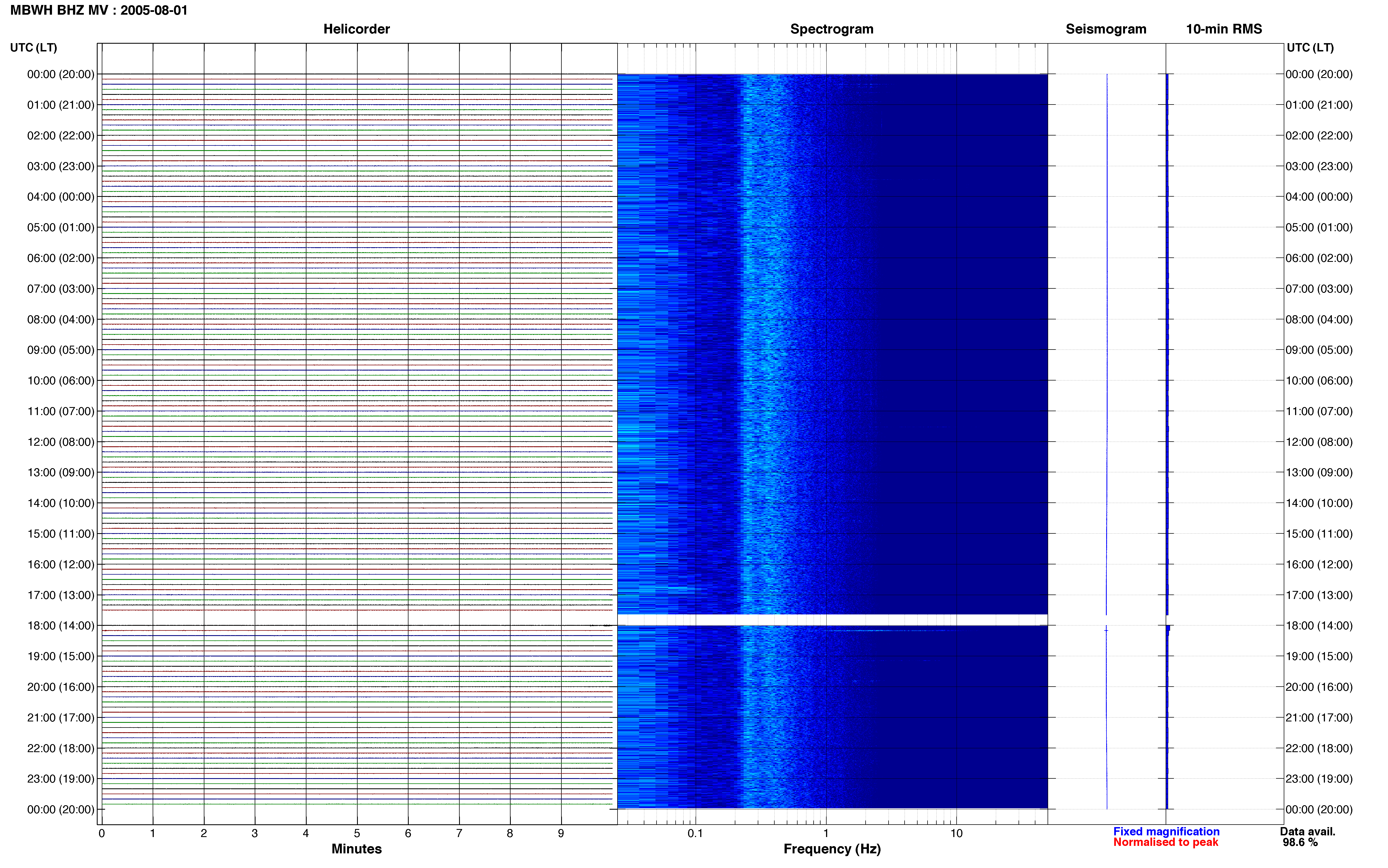
Task: Click the 'Data avail.' label
Action: (x=1308, y=831)
